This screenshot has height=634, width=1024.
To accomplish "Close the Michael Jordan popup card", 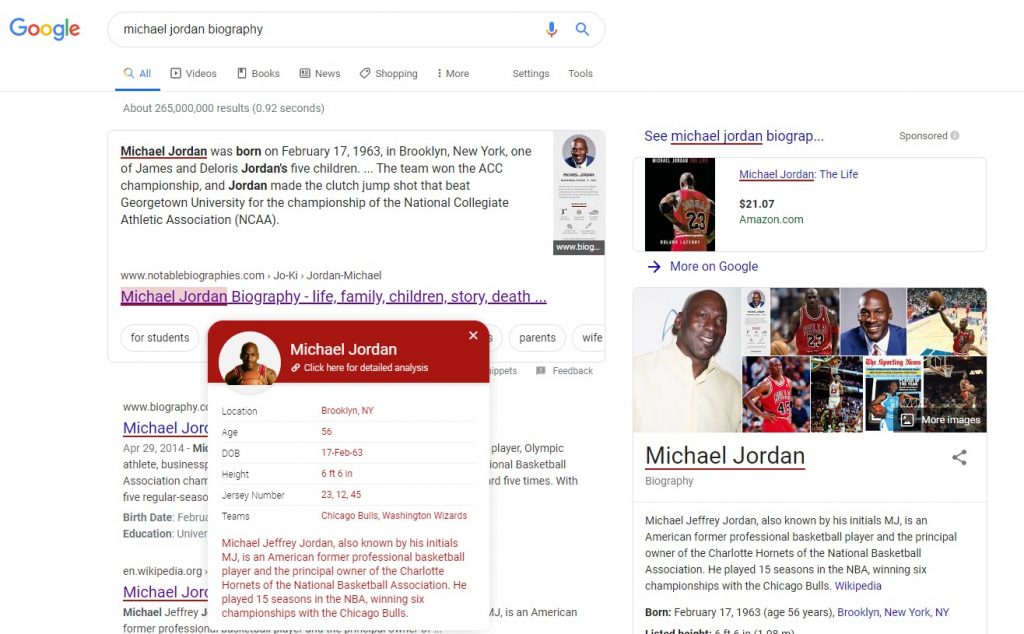I will pyautogui.click(x=473, y=336).
